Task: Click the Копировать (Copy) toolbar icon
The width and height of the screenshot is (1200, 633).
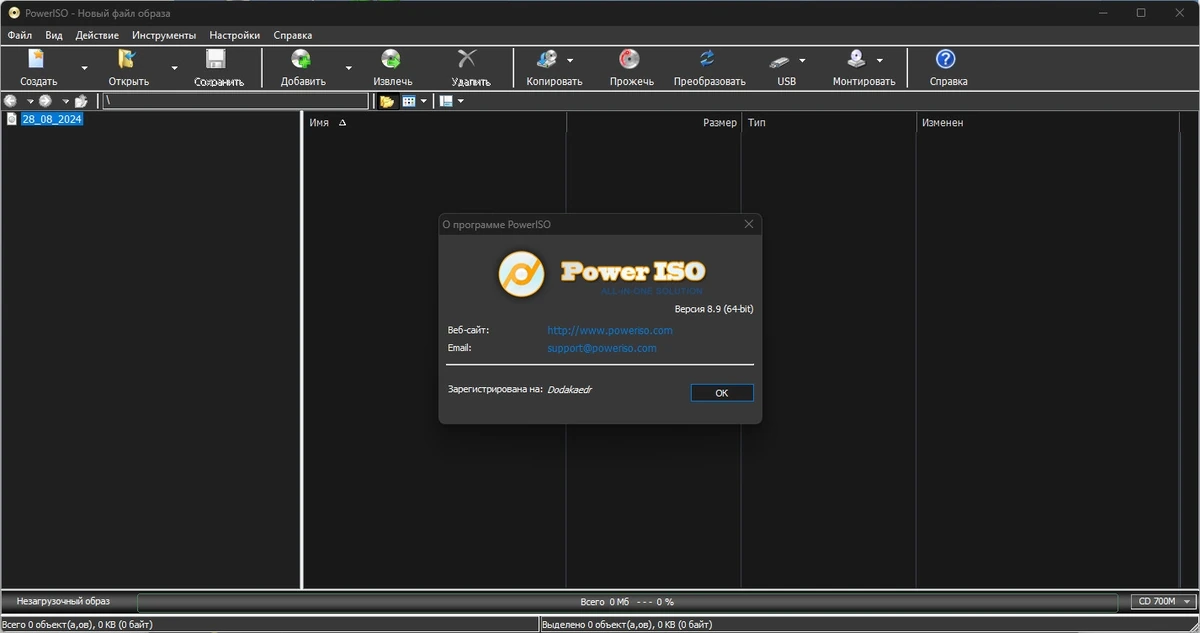Action: pyautogui.click(x=547, y=60)
